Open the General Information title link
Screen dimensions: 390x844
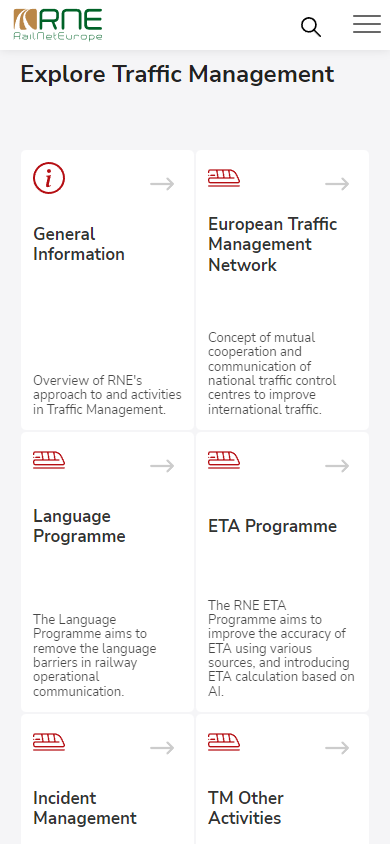point(79,244)
